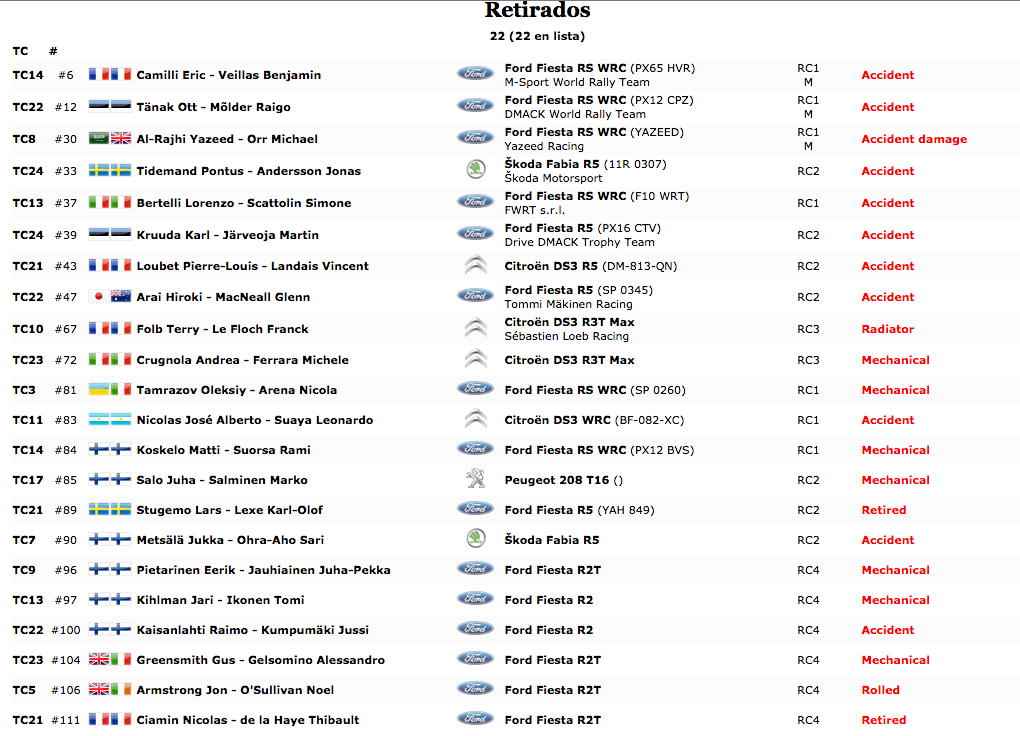The width and height of the screenshot is (1020, 736).
Task: Click 'Škoda Motorsport' team name
Action: tap(554, 178)
